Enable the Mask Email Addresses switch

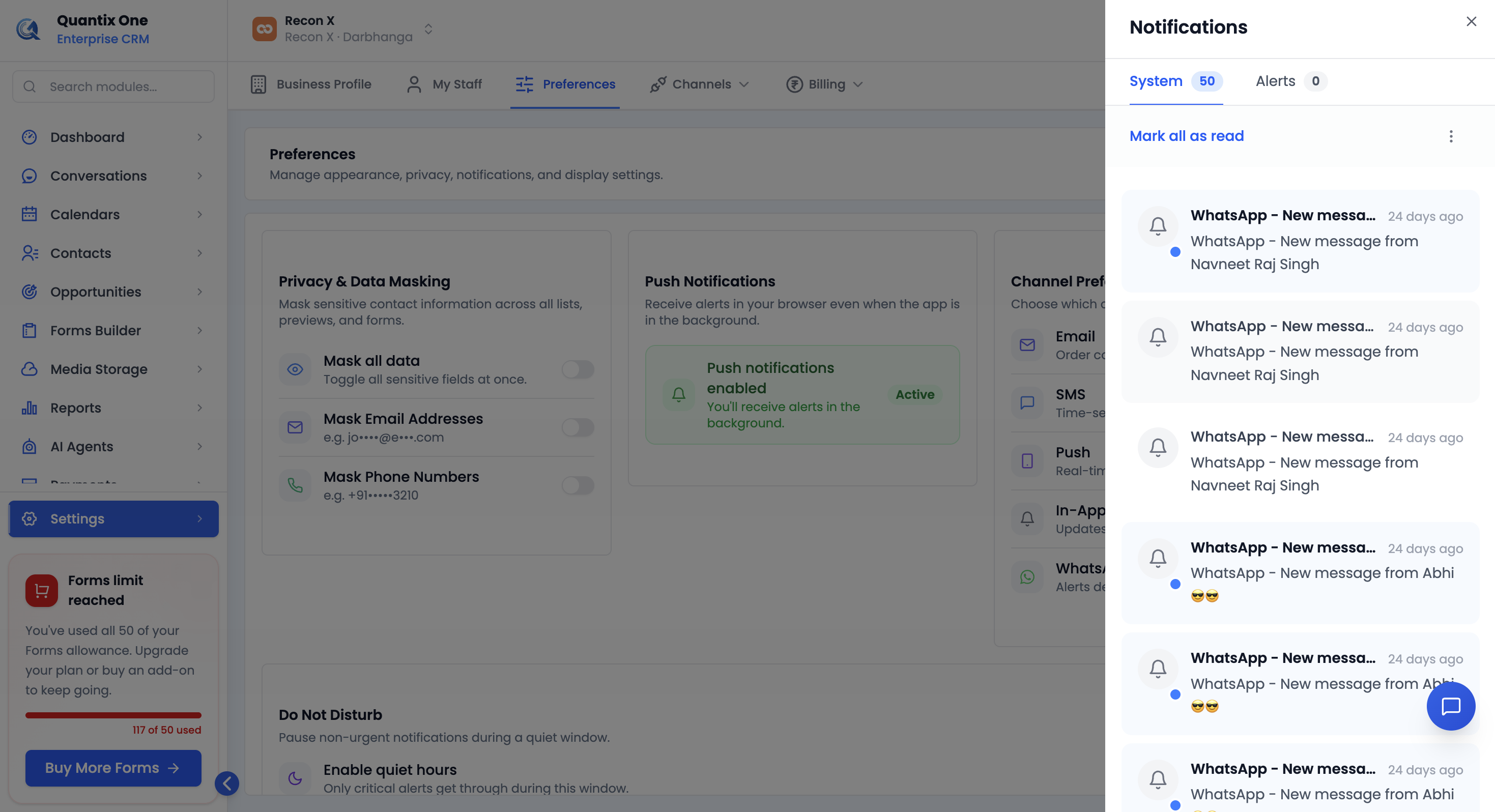tap(578, 427)
